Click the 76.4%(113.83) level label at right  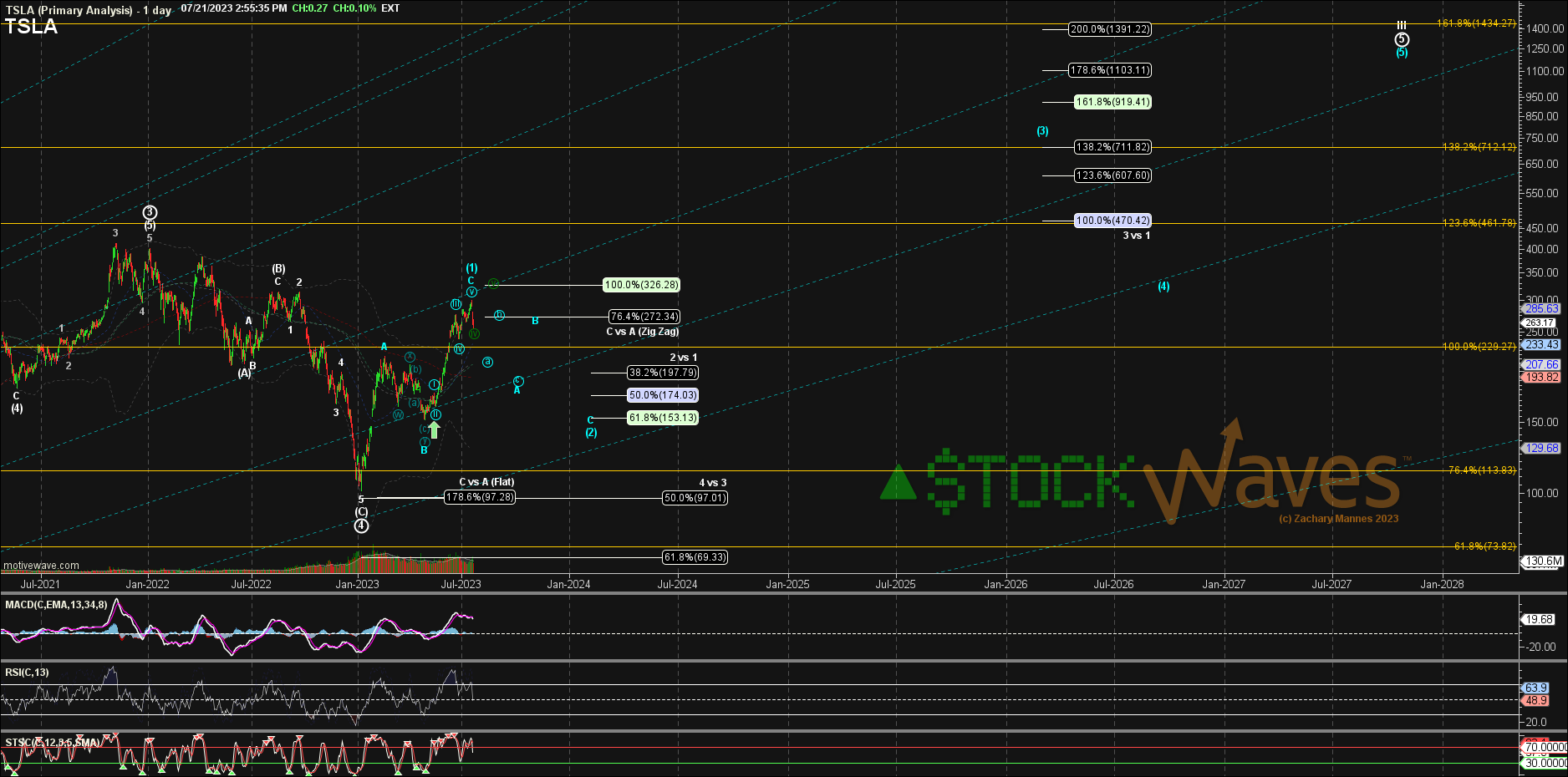tap(1482, 470)
